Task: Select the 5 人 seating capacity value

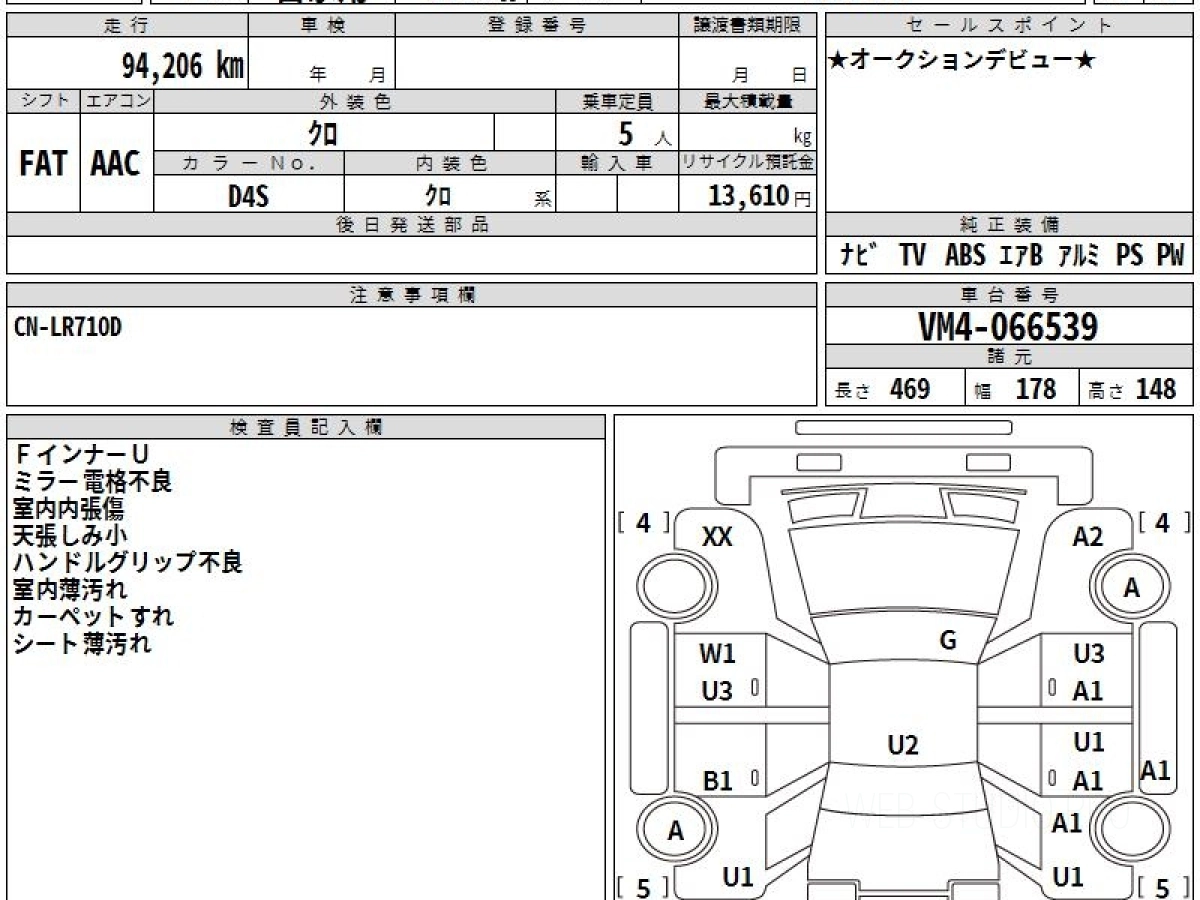Action: [x=644, y=134]
